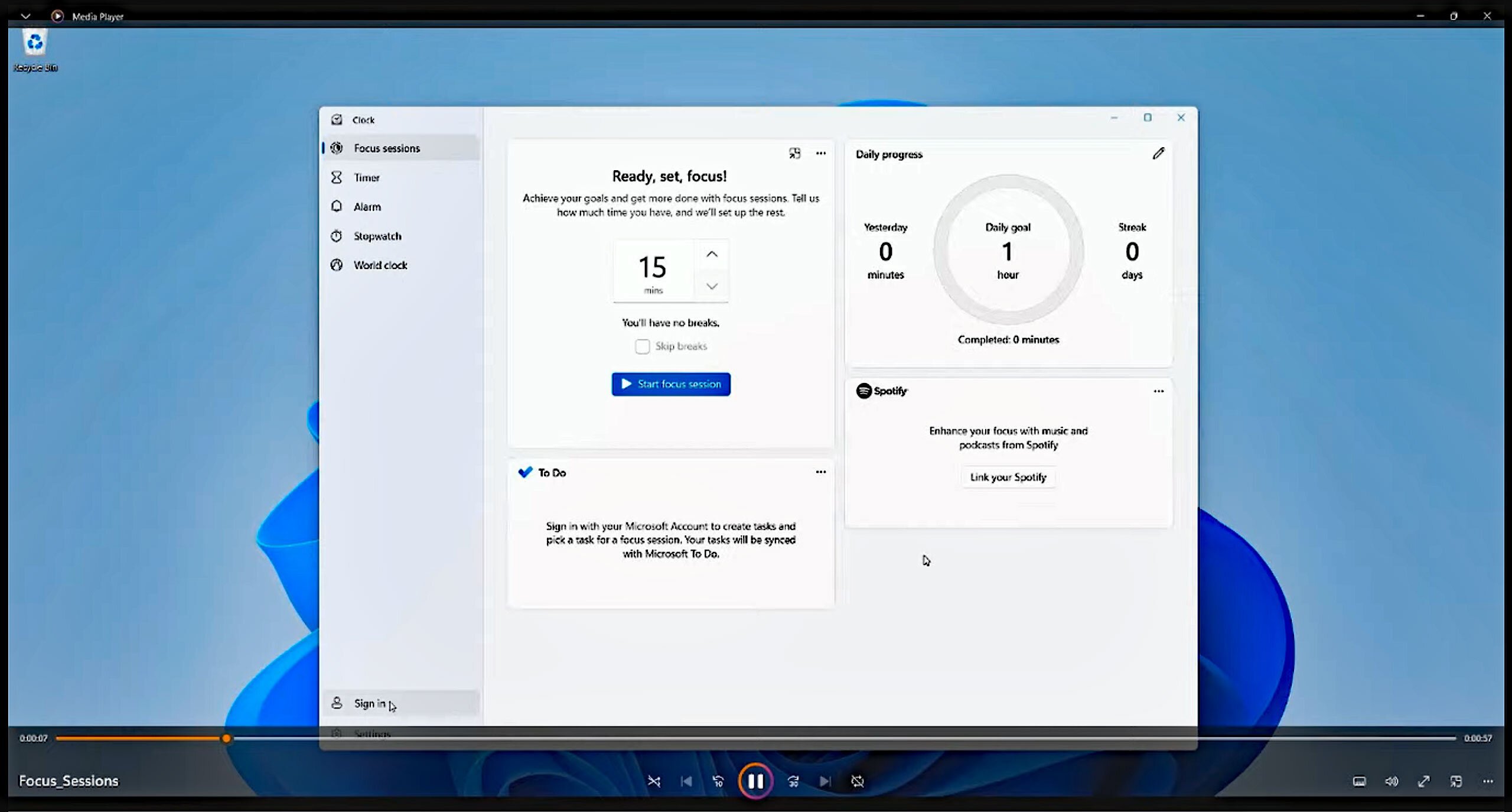Start focus session
Viewport: 1512px width, 812px height.
pos(671,384)
